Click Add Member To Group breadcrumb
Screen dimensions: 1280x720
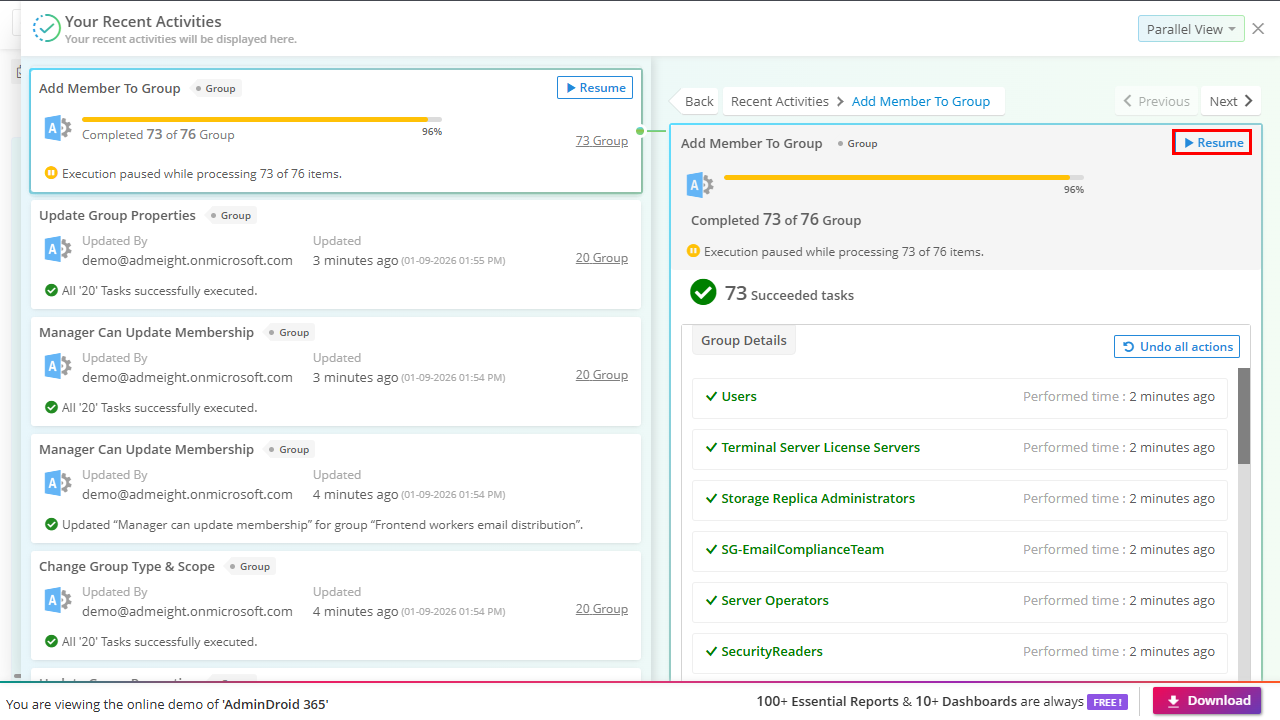(921, 101)
